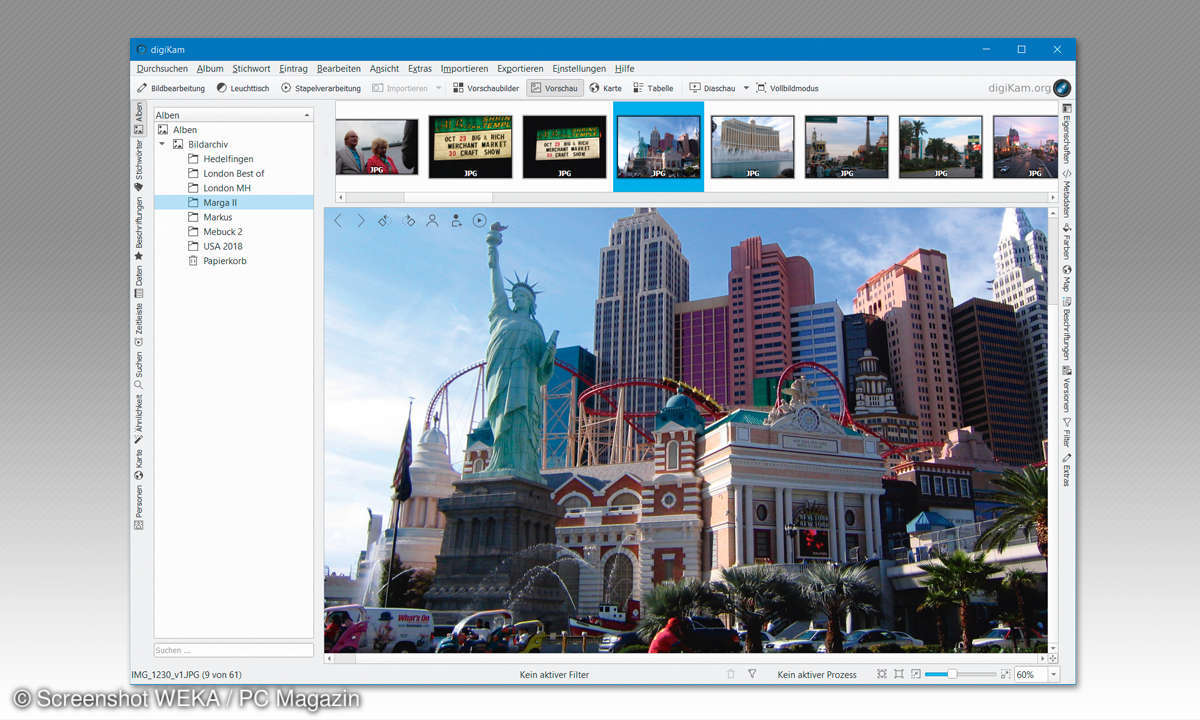Open the Map right sidebar tab

click(1067, 279)
